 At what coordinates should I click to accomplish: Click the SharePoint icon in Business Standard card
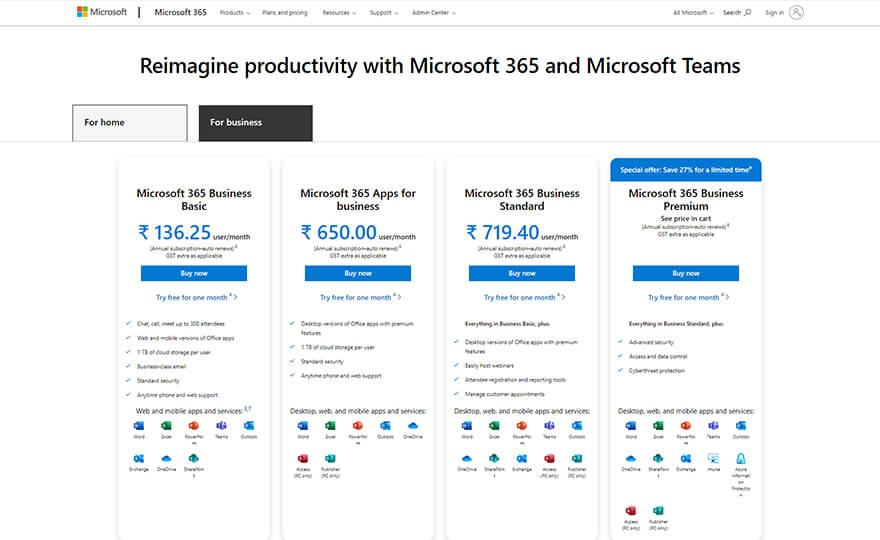pos(494,459)
